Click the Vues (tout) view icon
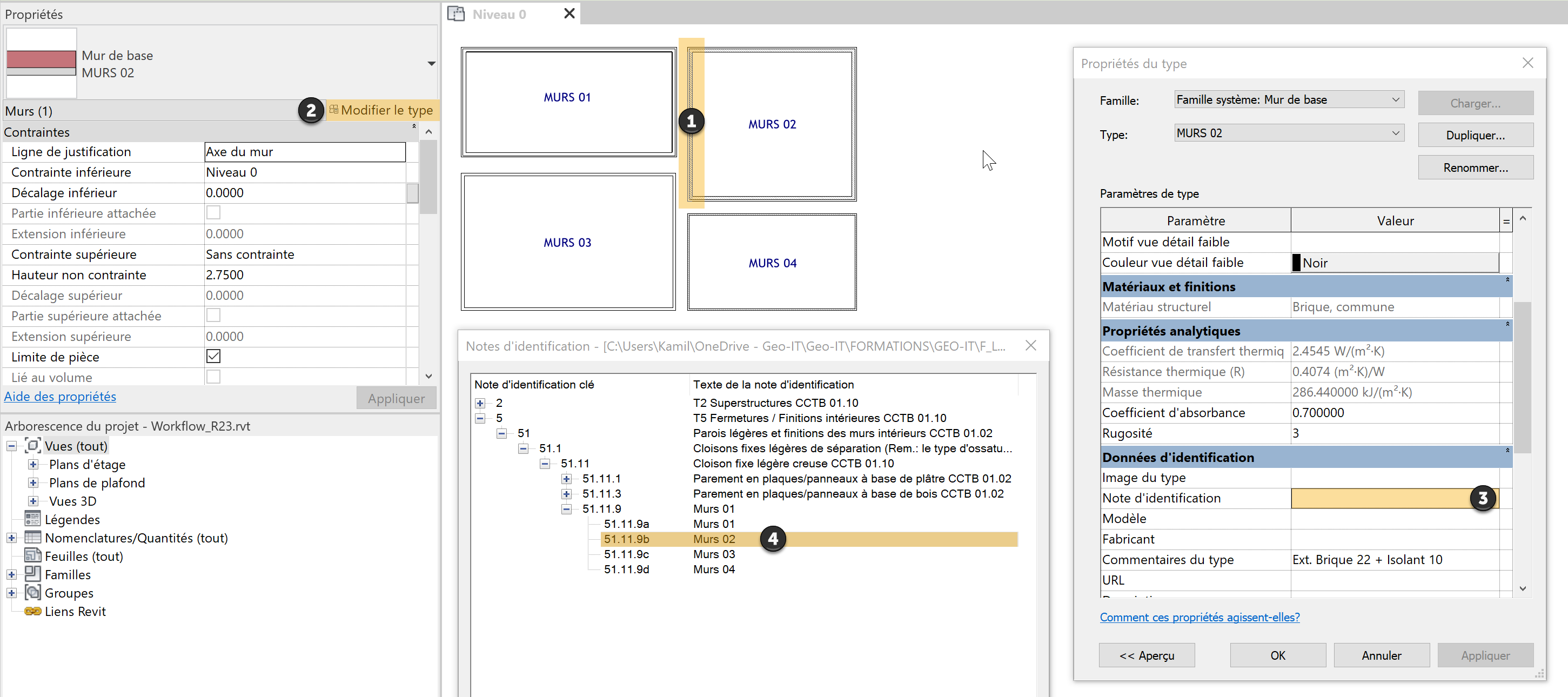Image resolution: width=1568 pixels, height=697 pixels. (x=32, y=445)
